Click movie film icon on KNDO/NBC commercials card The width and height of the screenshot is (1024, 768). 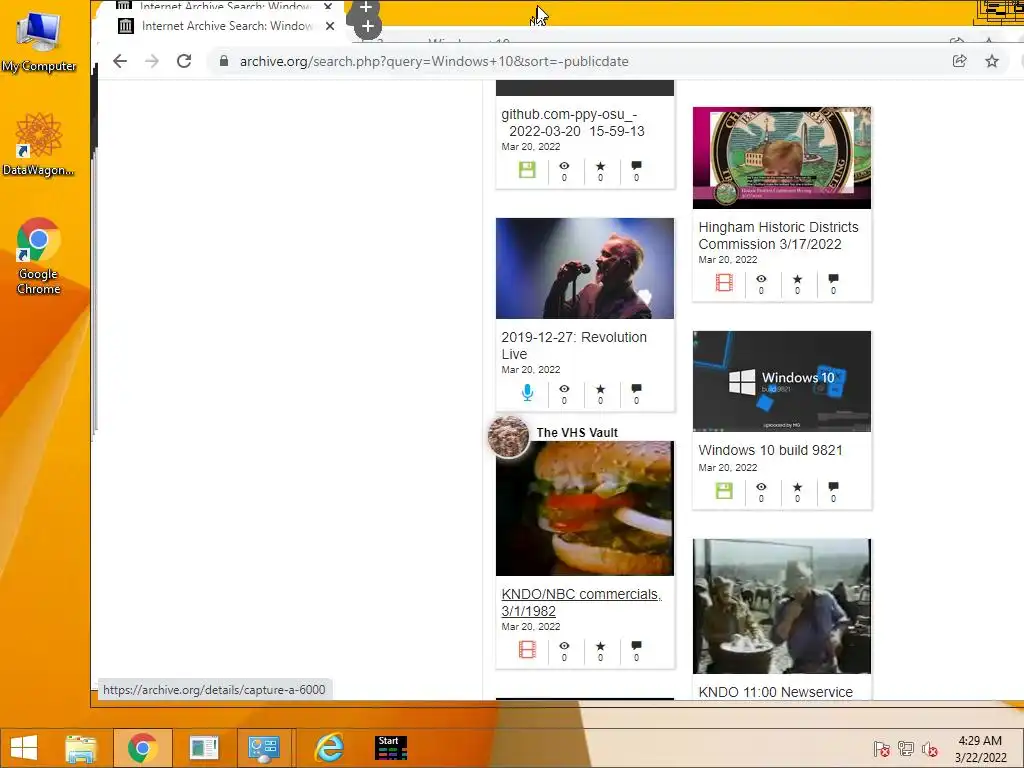tap(527, 649)
